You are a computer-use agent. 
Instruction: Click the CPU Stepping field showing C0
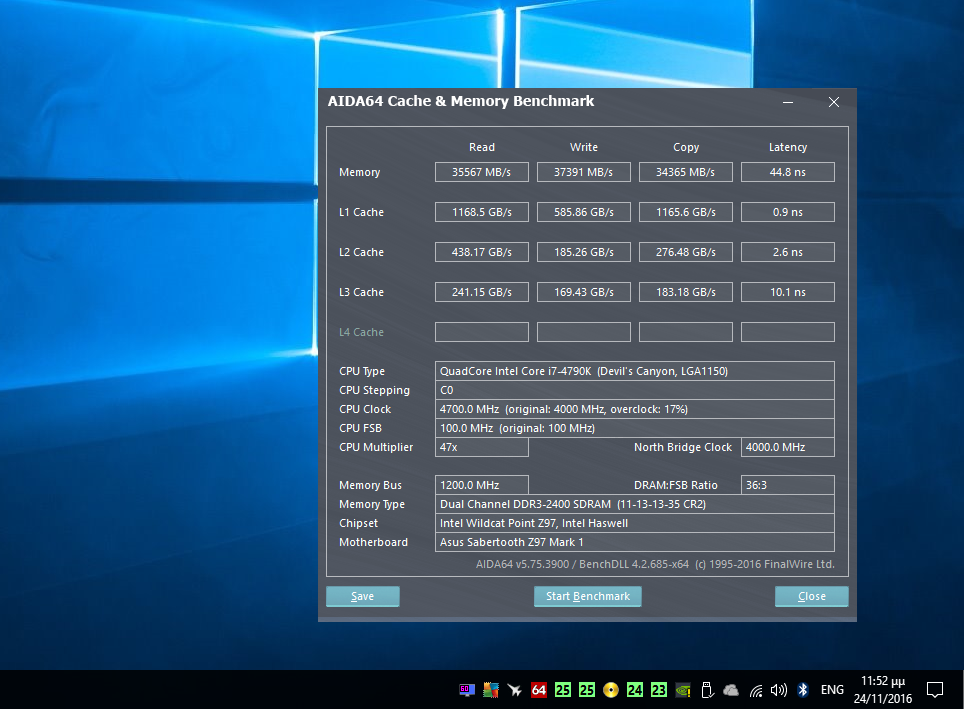click(x=635, y=390)
